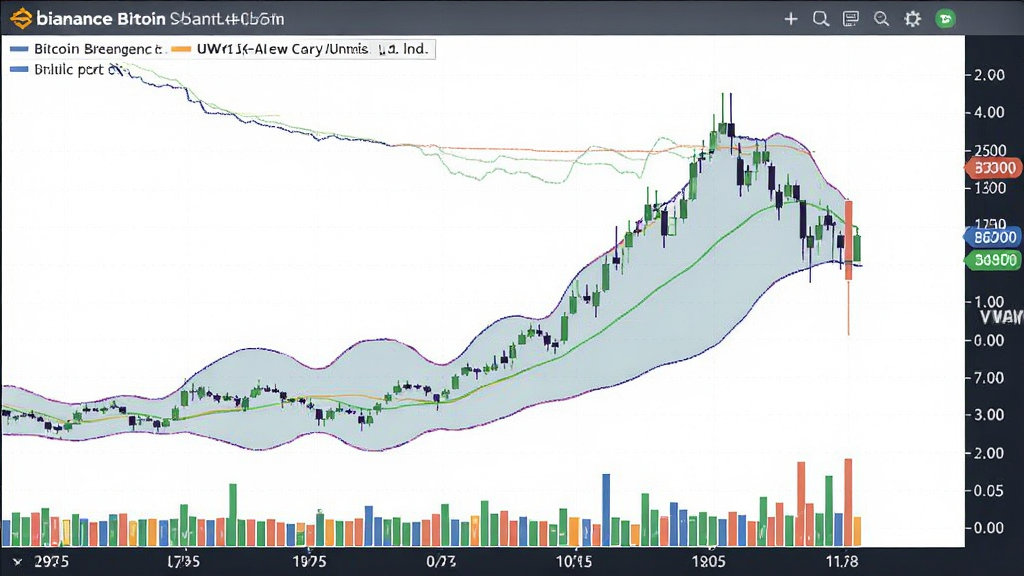Click the zoom magnifier beside the gear
The width and height of the screenshot is (1024, 576).
click(x=882, y=19)
